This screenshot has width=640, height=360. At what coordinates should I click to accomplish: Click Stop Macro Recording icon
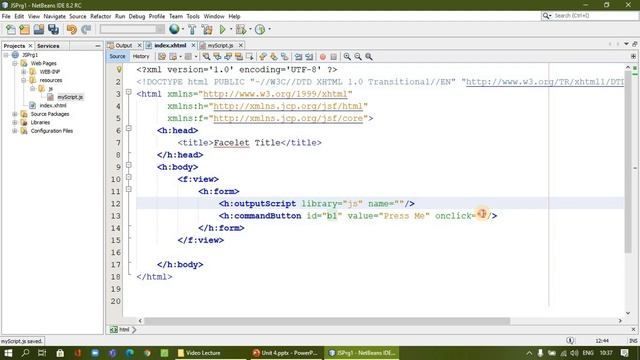click(x=333, y=57)
